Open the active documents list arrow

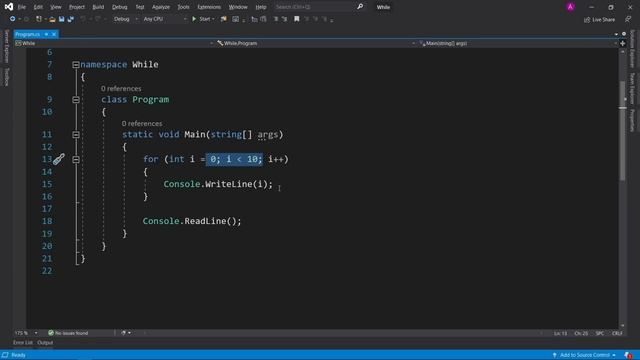coord(616,34)
